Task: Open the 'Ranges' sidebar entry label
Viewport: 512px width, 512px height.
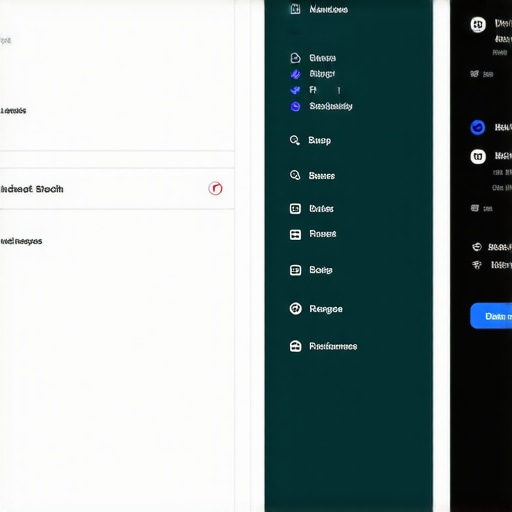Action: (326, 309)
